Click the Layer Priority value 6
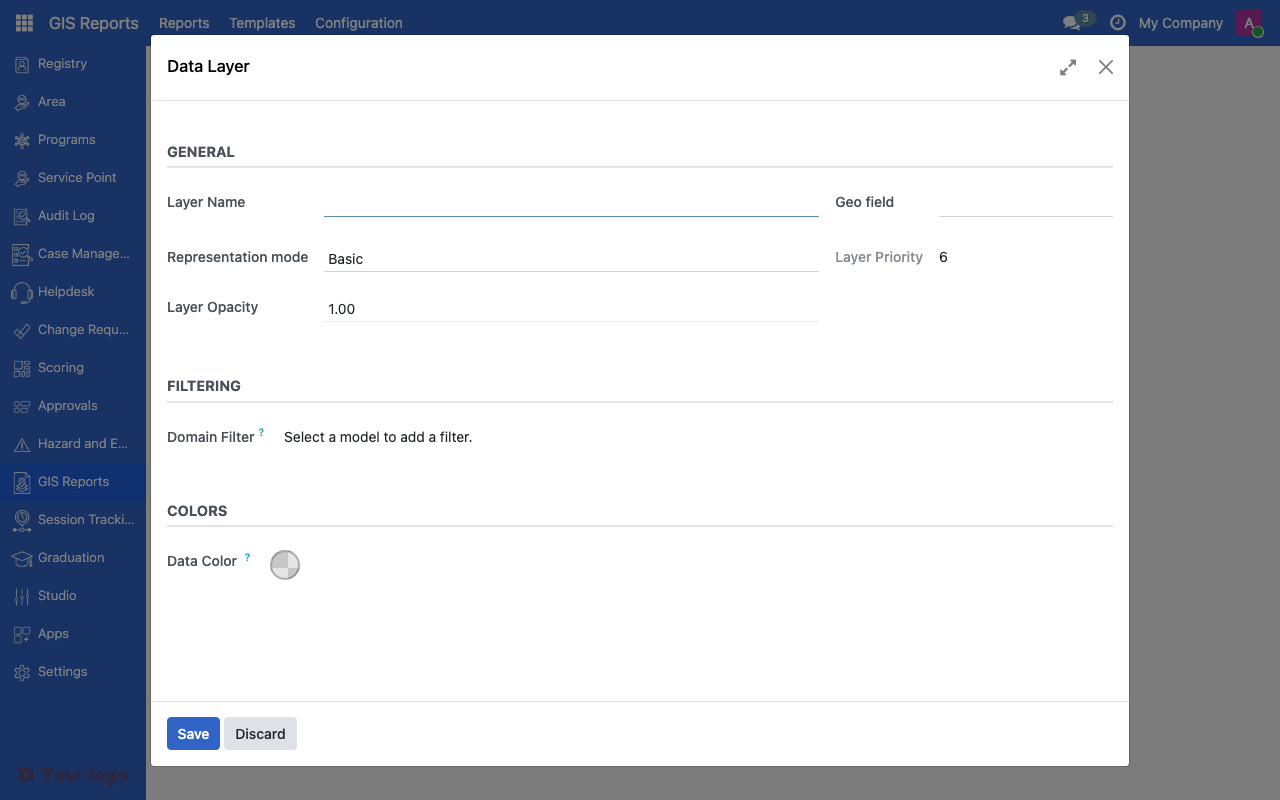 coord(943,257)
